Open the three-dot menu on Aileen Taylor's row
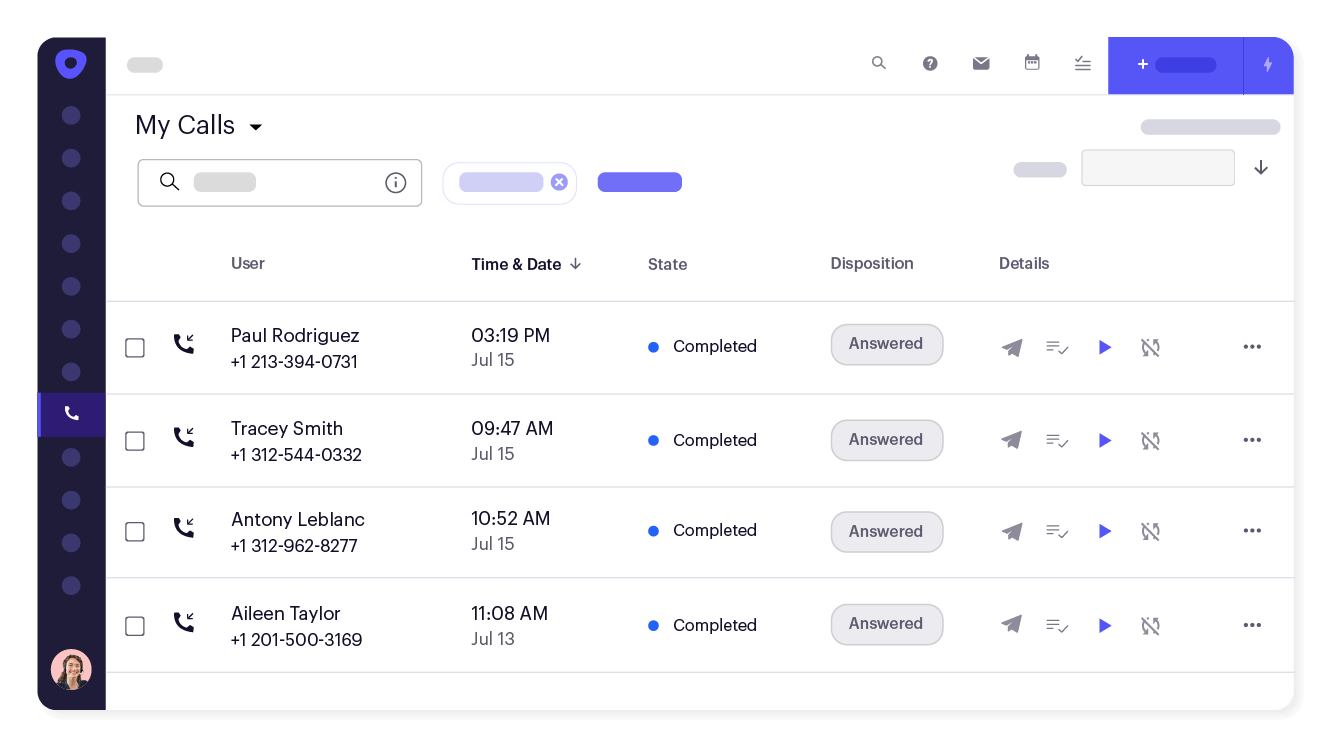The image size is (1332, 746). [1251, 625]
